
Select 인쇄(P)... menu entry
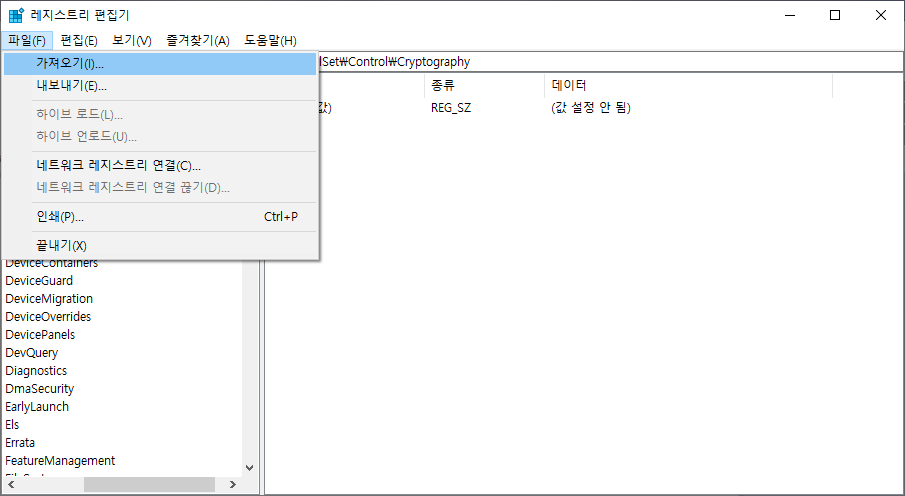tap(160, 217)
